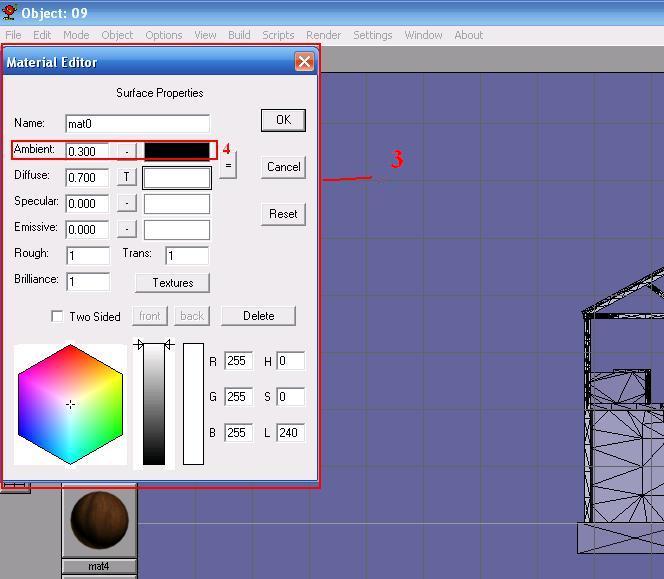Screen dimensions: 664x579
Task: Open the Options menu
Action: point(164,35)
